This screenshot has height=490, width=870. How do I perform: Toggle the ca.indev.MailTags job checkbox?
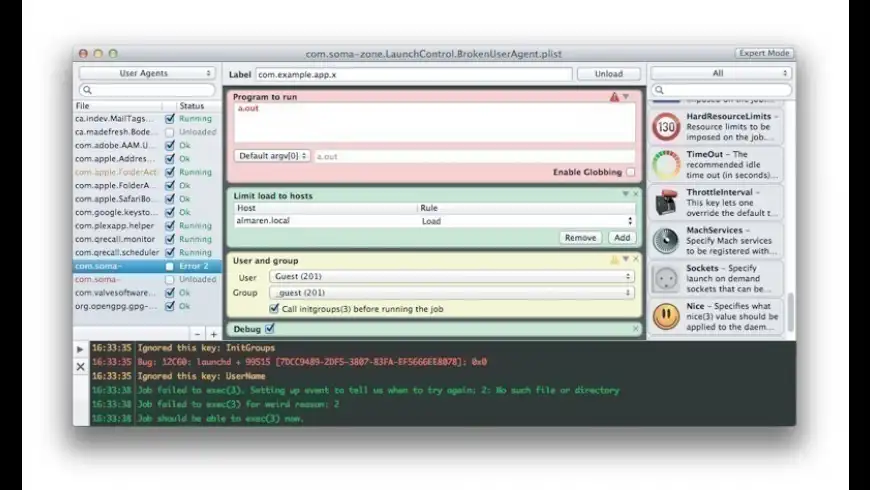[170, 119]
